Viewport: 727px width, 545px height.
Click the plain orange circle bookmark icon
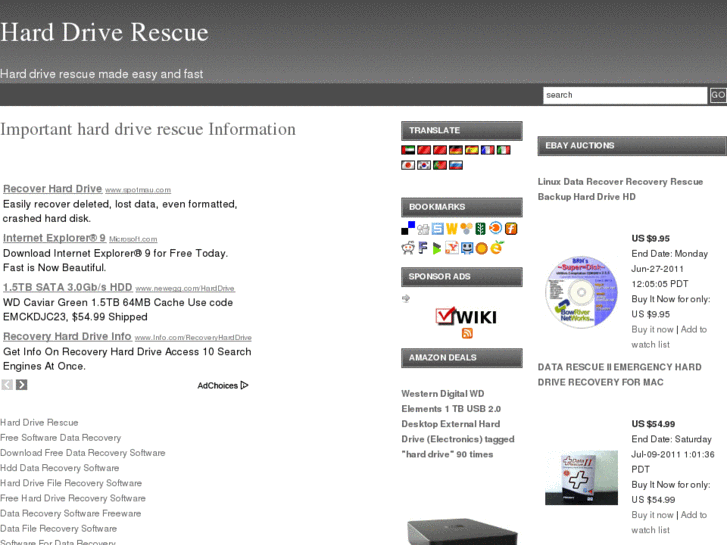tap(482, 249)
